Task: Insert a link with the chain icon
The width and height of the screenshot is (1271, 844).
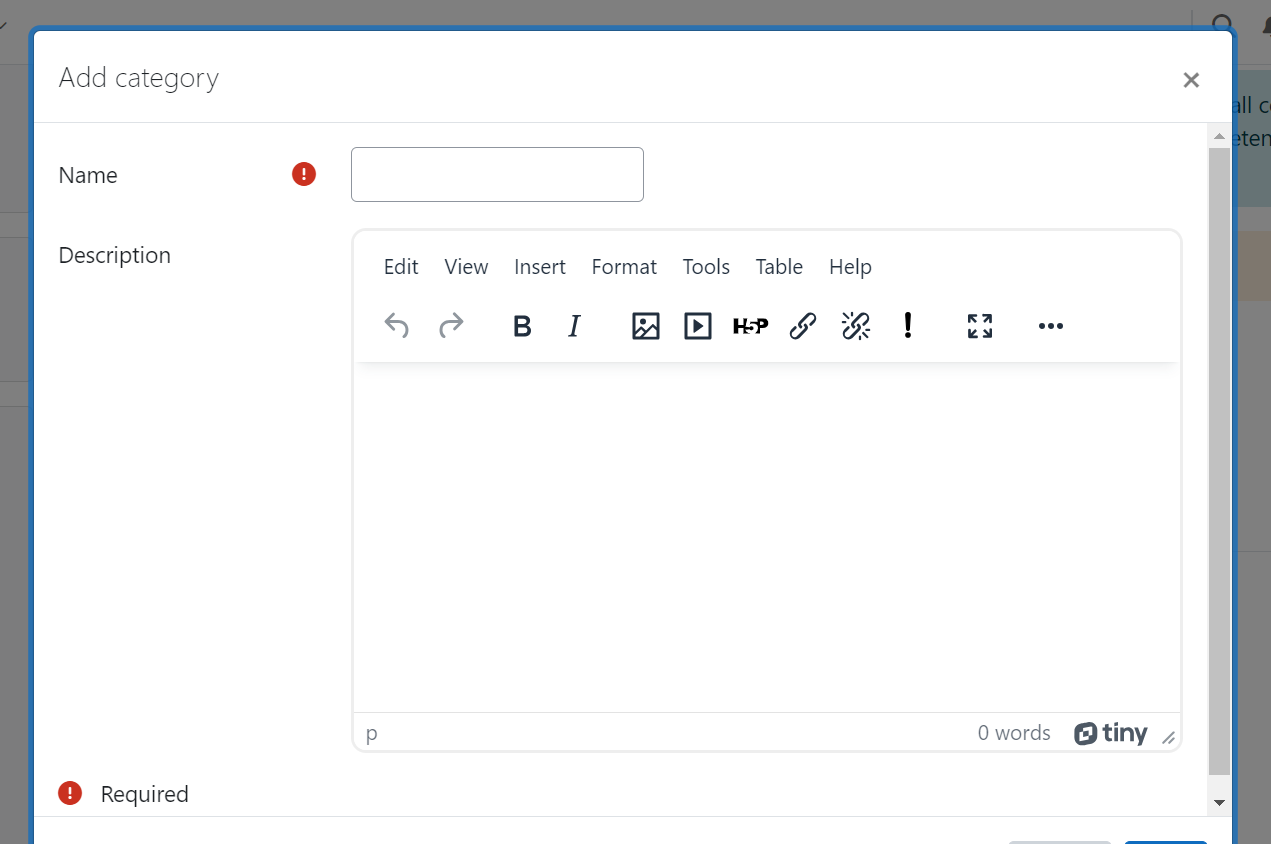Action: [x=803, y=326]
